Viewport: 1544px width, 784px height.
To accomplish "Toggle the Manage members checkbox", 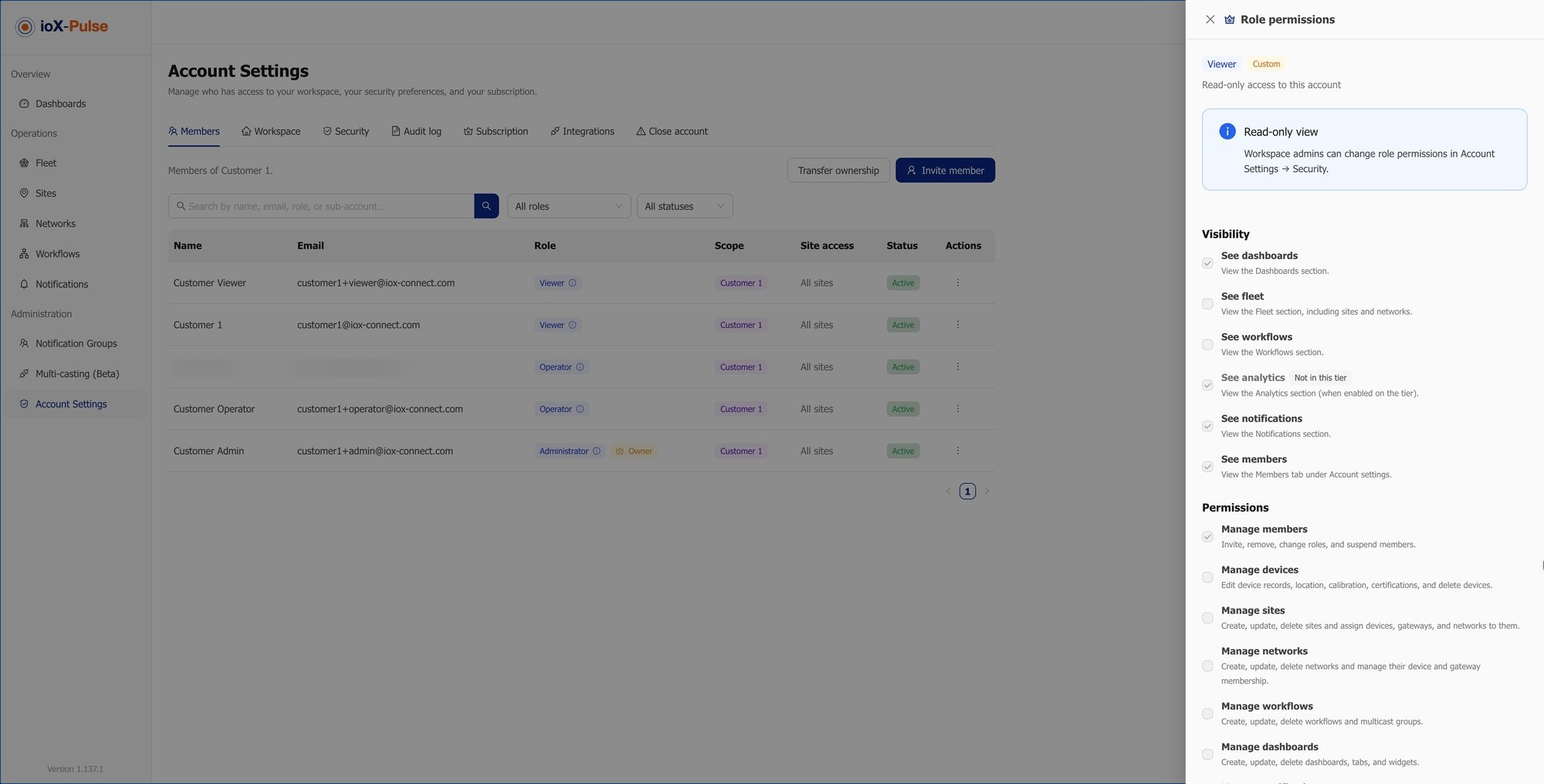I will pyautogui.click(x=1207, y=536).
